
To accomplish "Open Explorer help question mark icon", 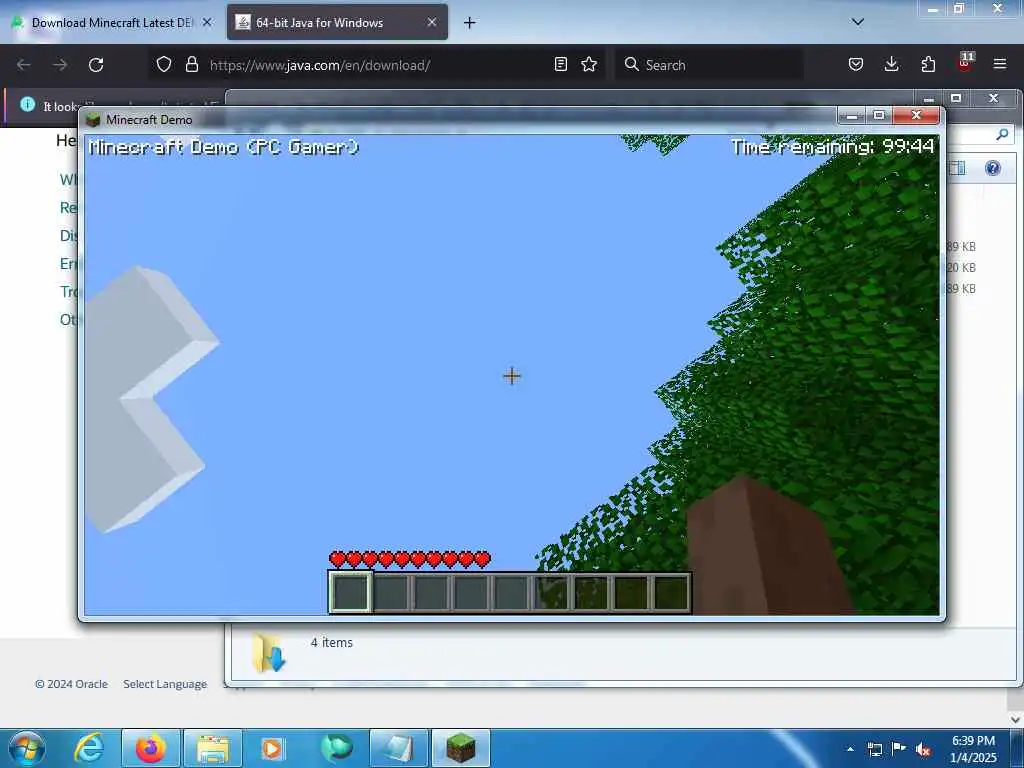I will (993, 168).
